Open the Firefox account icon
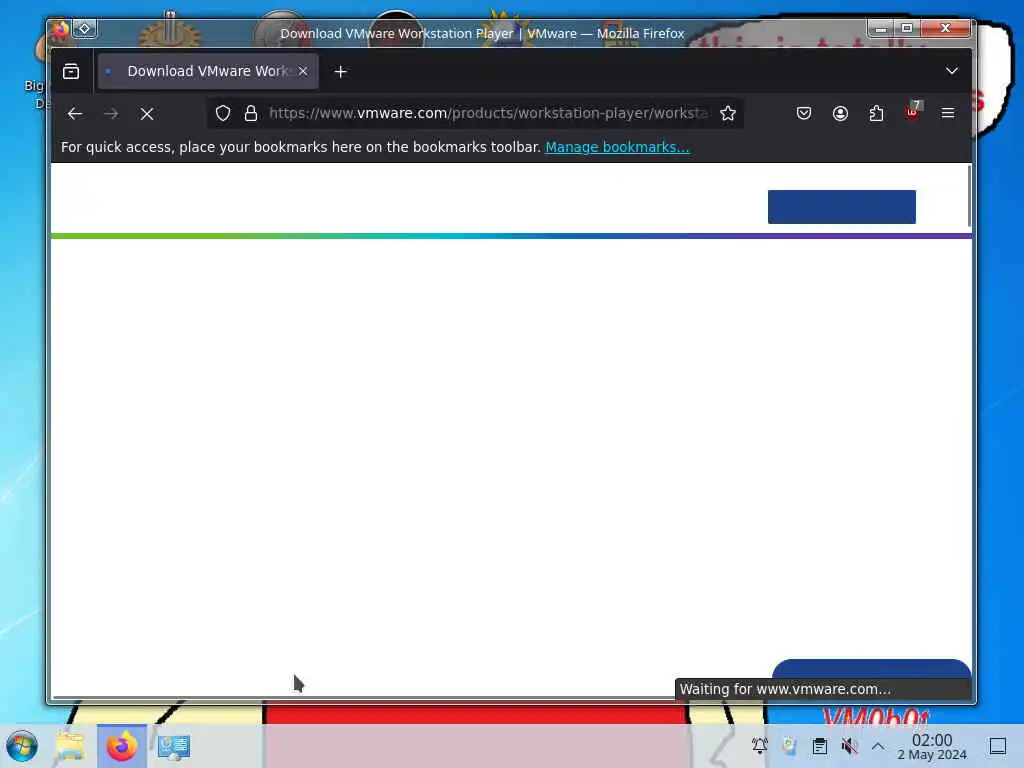The image size is (1024, 768). [x=840, y=114]
